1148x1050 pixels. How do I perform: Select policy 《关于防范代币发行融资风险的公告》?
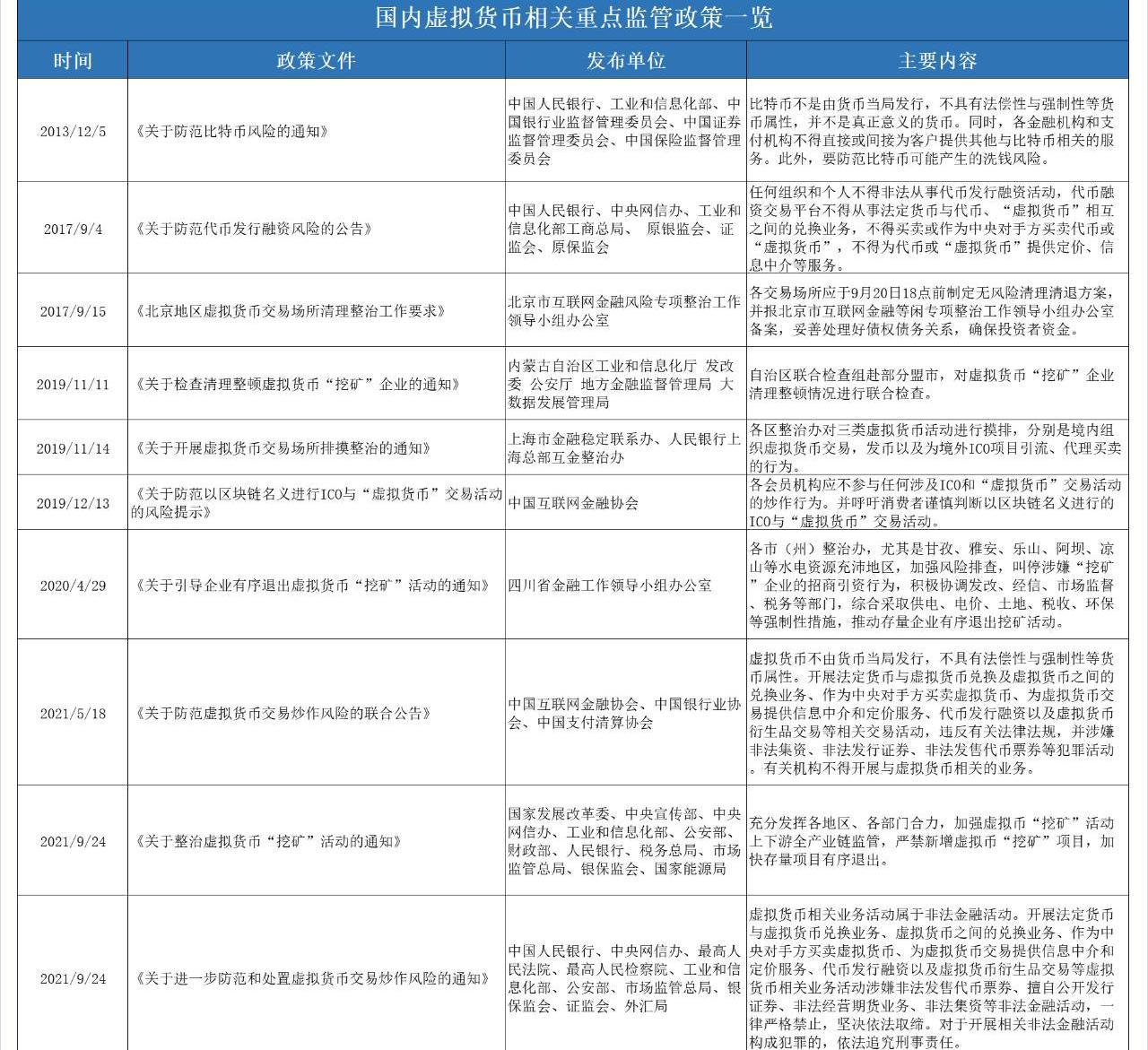pos(255,229)
